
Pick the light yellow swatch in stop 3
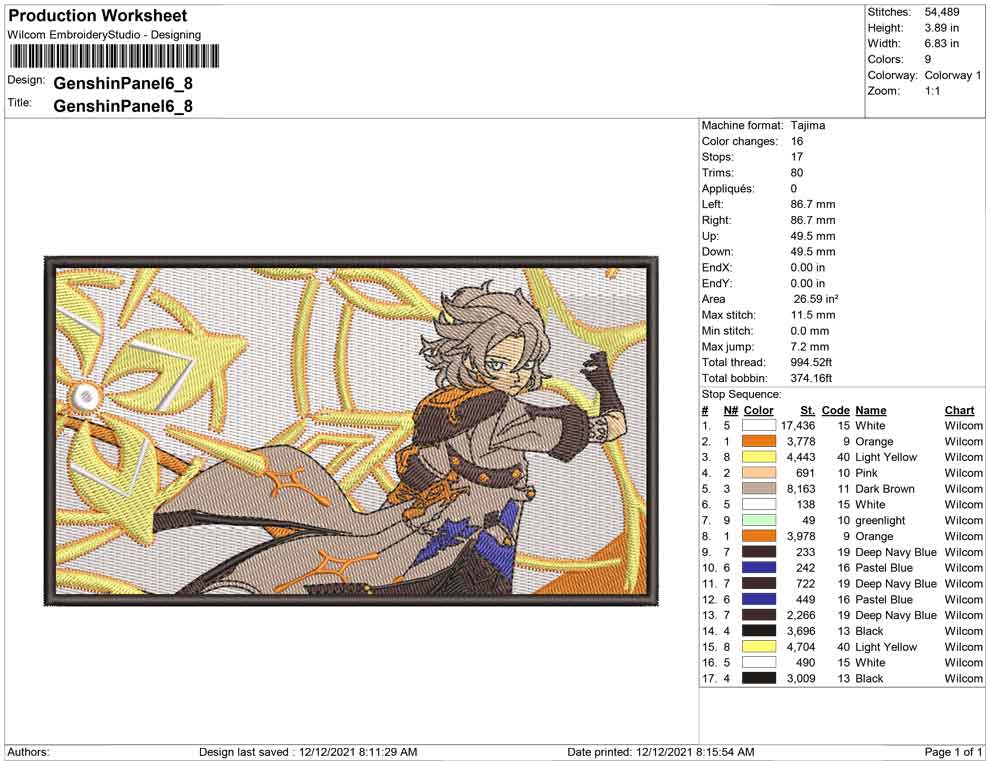[x=759, y=458]
